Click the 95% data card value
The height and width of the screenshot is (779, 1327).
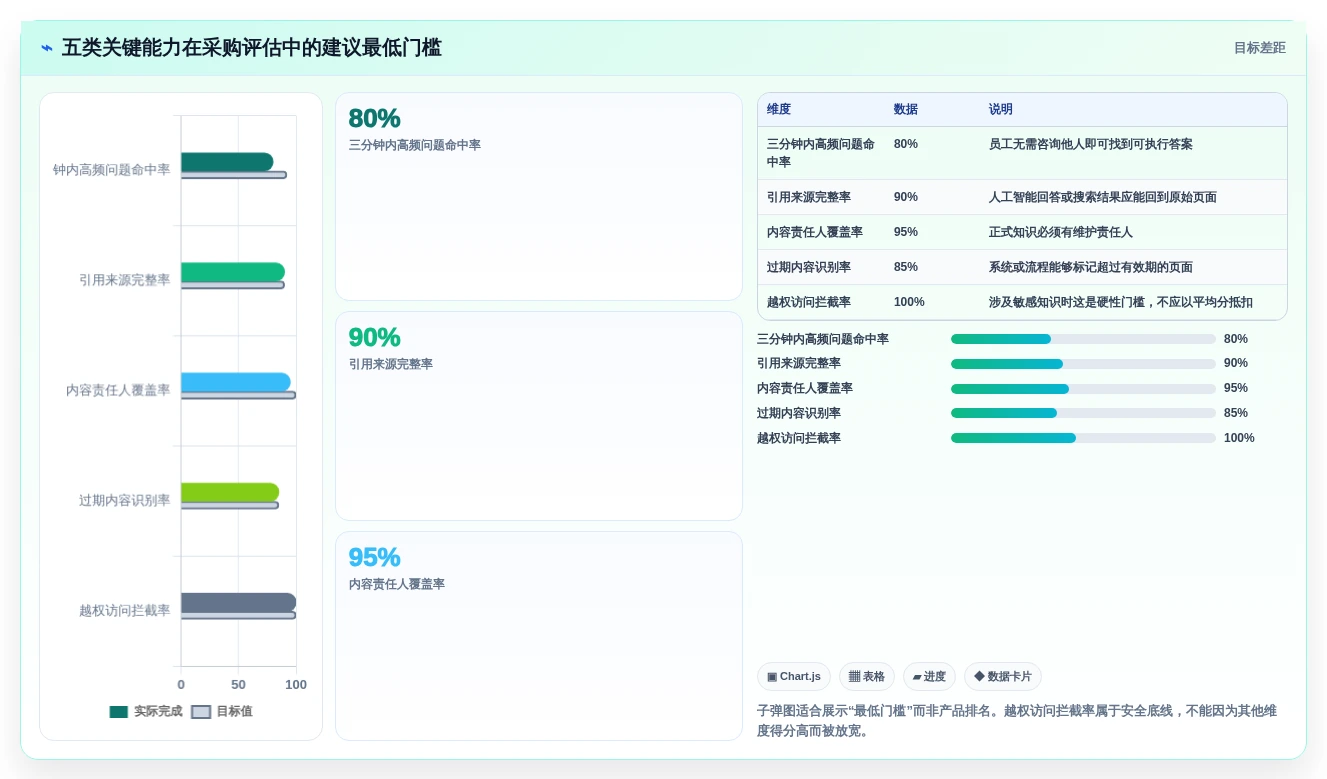click(374, 558)
